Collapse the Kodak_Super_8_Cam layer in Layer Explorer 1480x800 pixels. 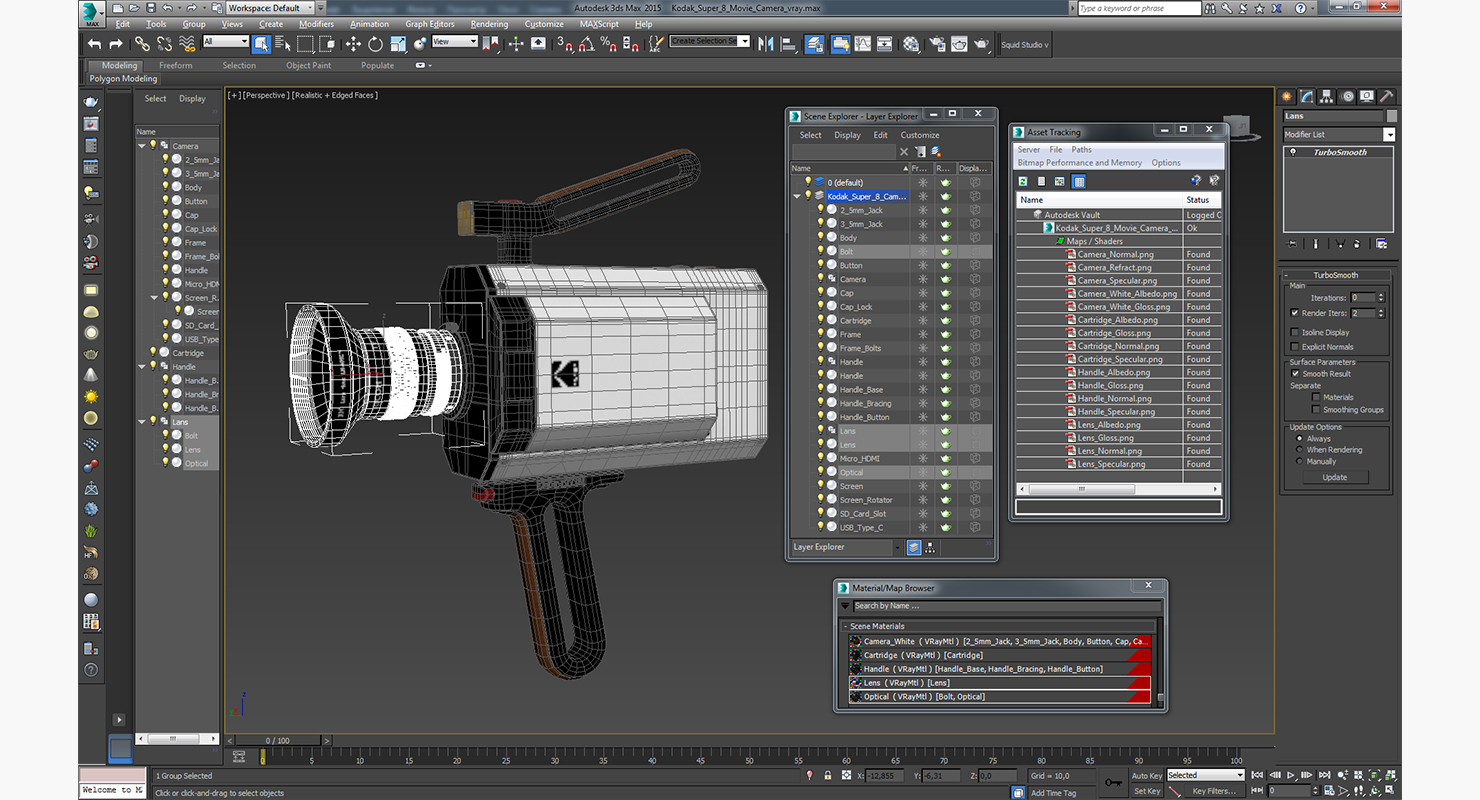(797, 196)
